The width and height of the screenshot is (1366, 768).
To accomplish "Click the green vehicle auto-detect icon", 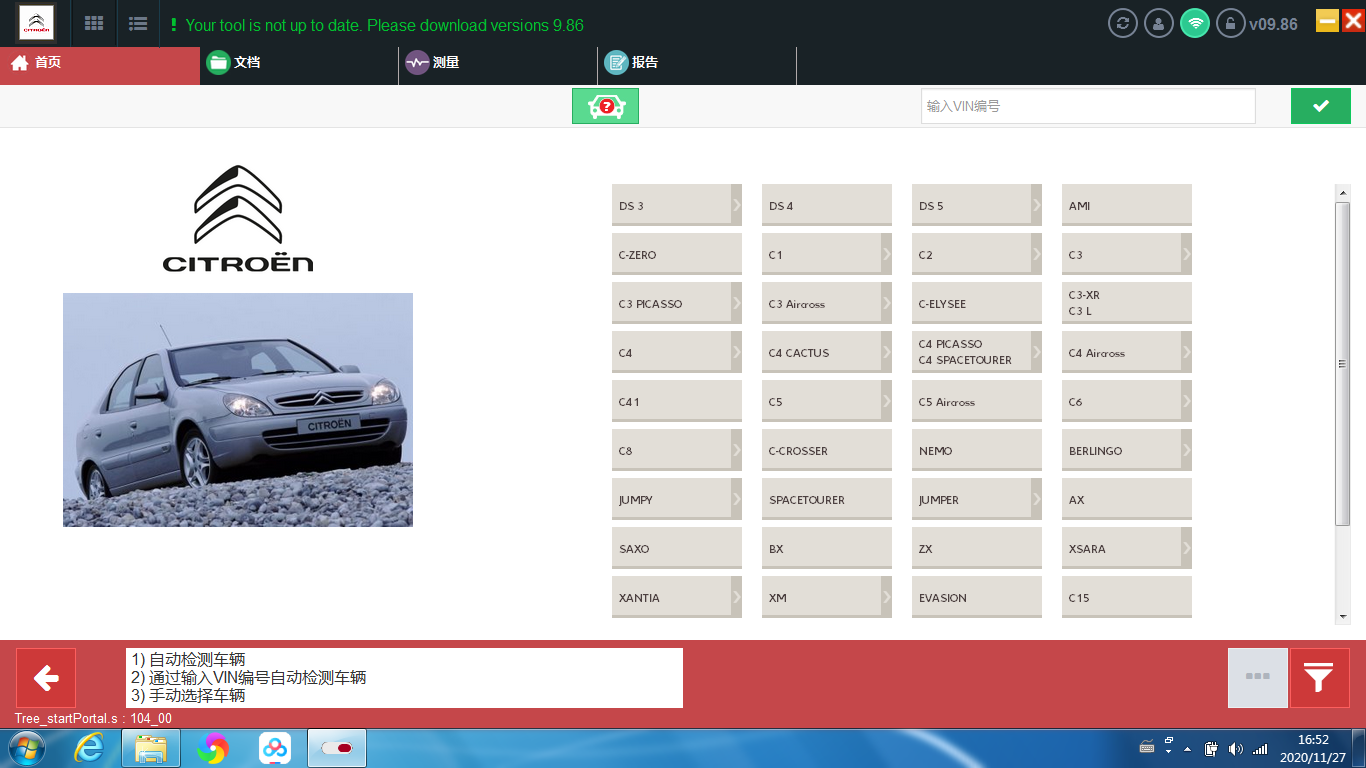I will pos(605,106).
